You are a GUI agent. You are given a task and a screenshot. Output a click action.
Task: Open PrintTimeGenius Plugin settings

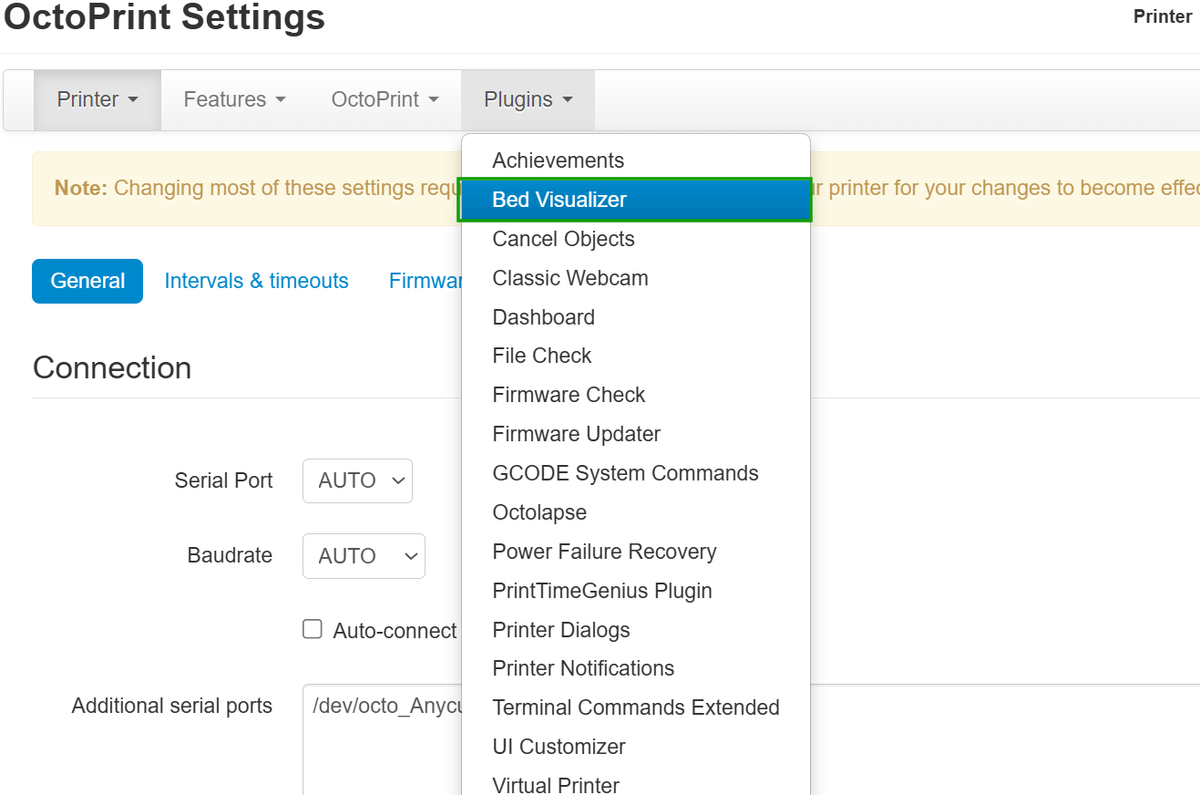click(636, 591)
